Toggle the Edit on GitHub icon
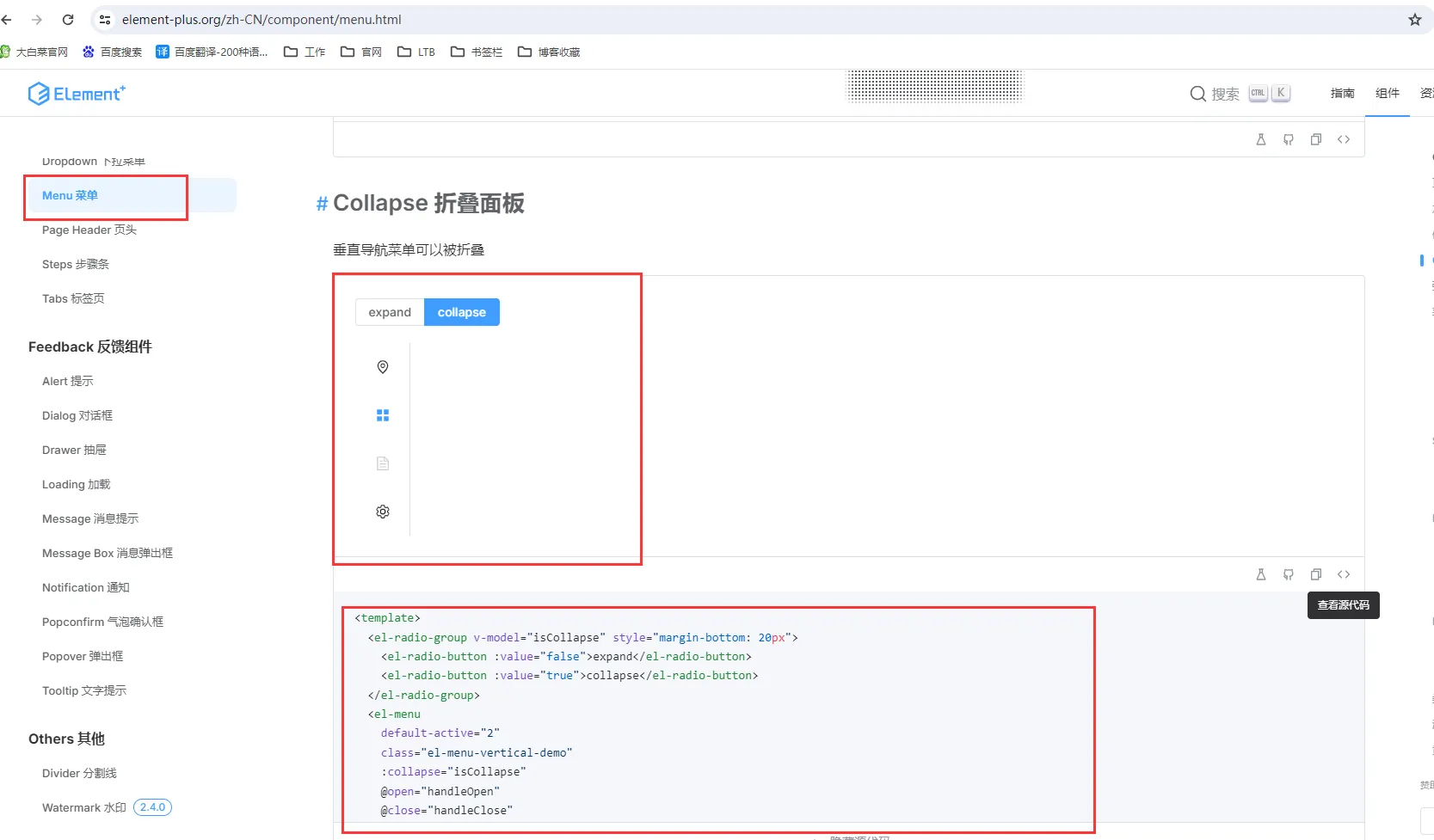The image size is (1434, 840). coord(1289,573)
